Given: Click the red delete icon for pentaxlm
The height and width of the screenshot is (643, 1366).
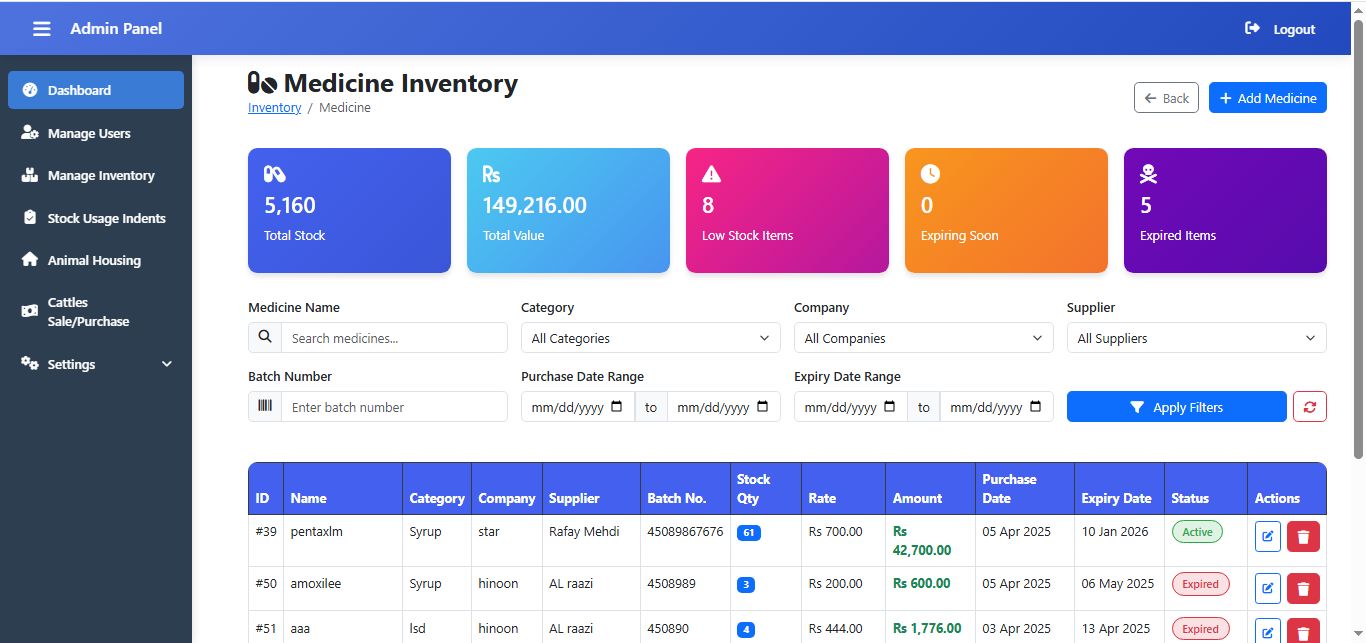Looking at the screenshot, I should (x=1303, y=537).
